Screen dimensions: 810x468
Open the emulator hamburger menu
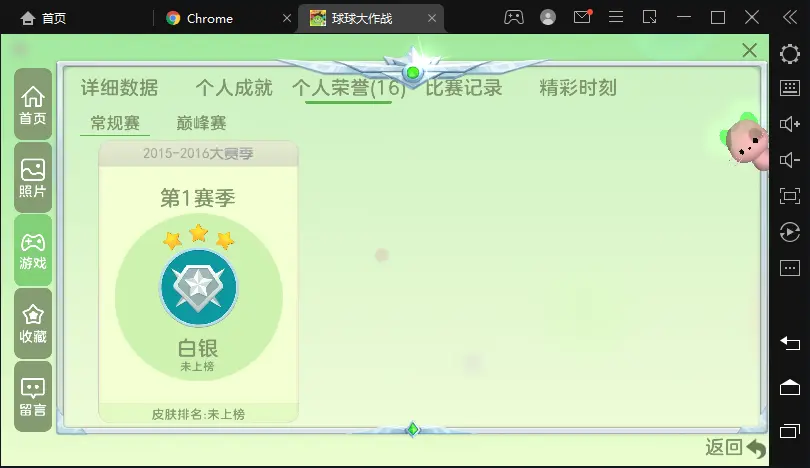pyautogui.click(x=616, y=18)
